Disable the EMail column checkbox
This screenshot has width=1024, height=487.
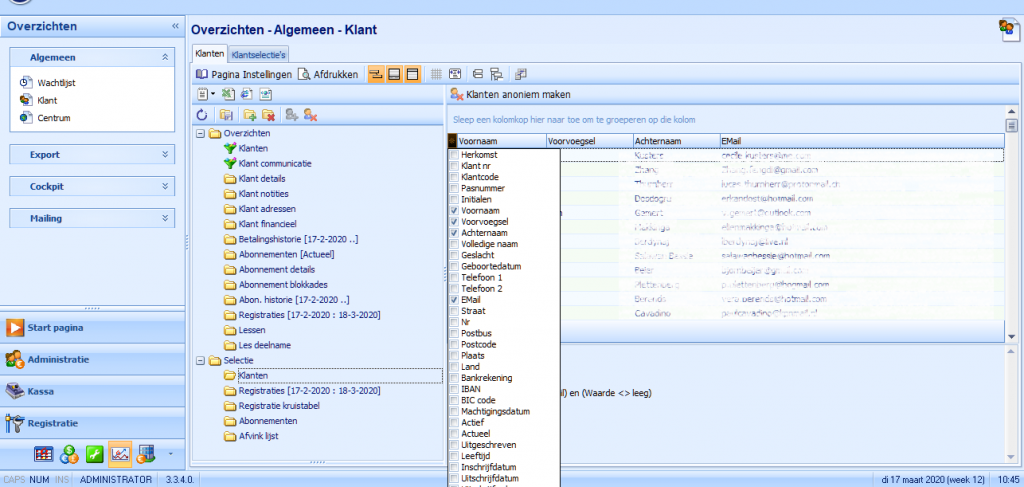pyautogui.click(x=454, y=299)
